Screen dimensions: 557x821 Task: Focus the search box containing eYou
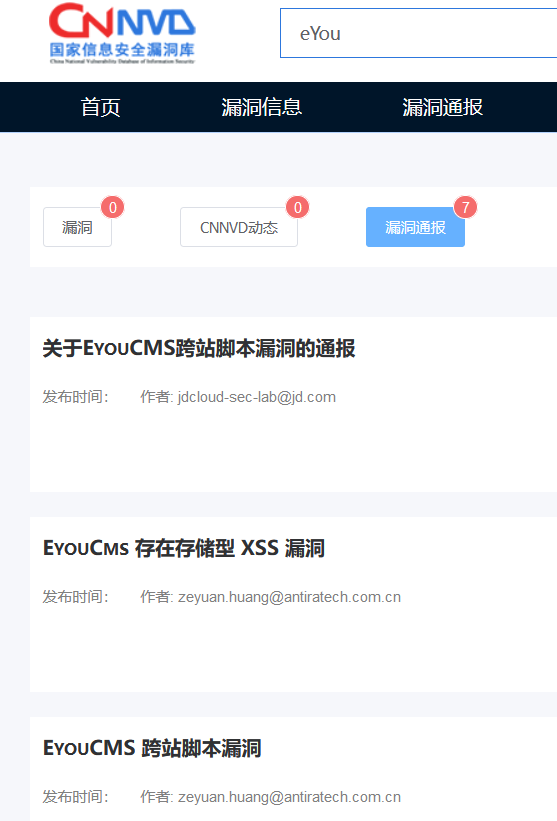[419, 33]
